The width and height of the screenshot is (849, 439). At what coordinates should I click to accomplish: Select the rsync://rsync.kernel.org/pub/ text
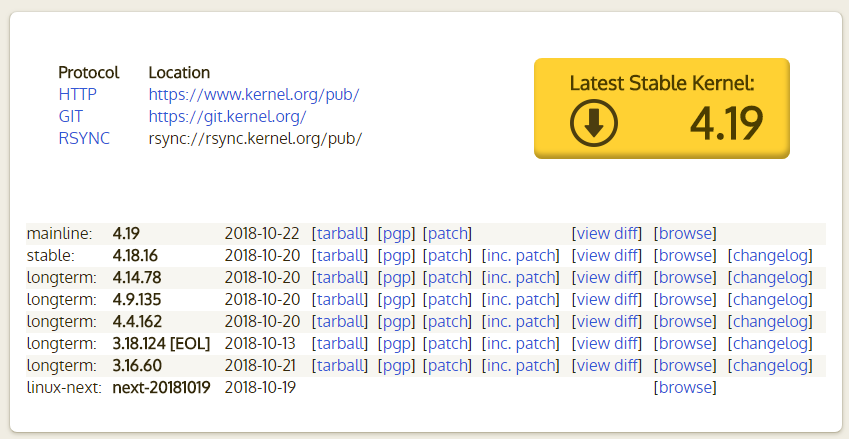pyautogui.click(x=255, y=139)
